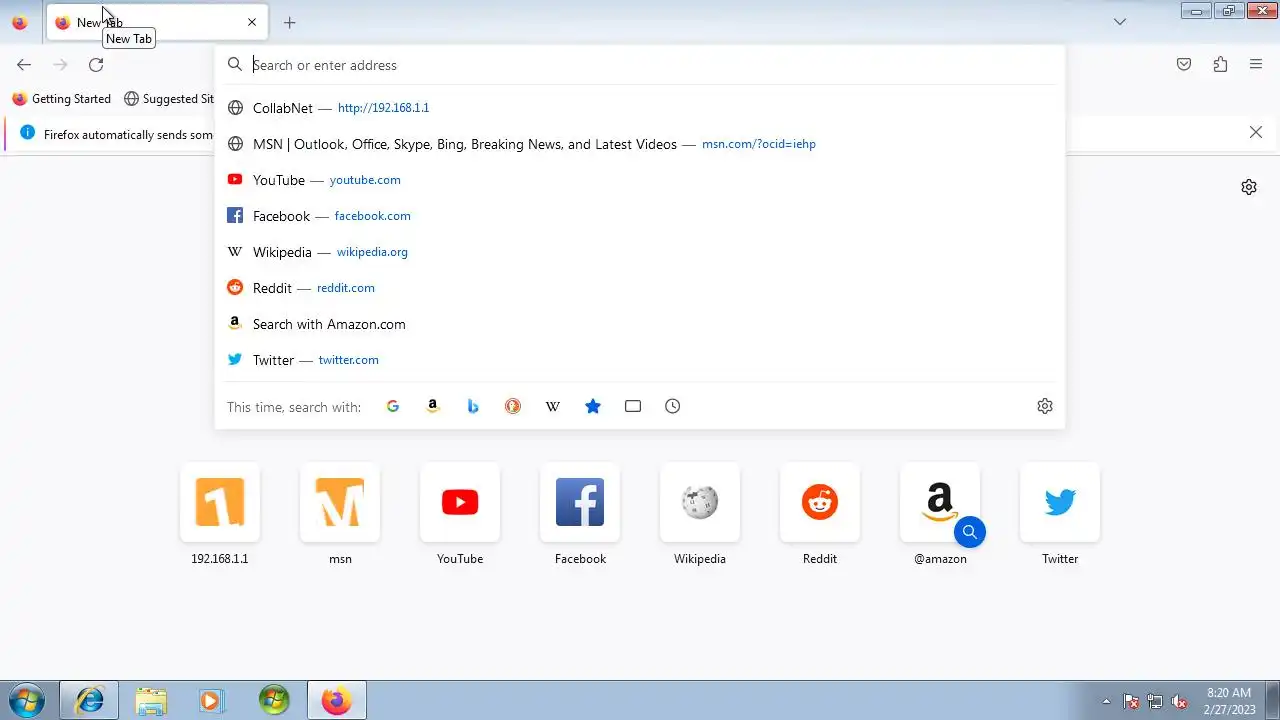Image resolution: width=1280 pixels, height=720 pixels.
Task: Open the taskbar clock showing 8:20 AM
Action: [1229, 700]
